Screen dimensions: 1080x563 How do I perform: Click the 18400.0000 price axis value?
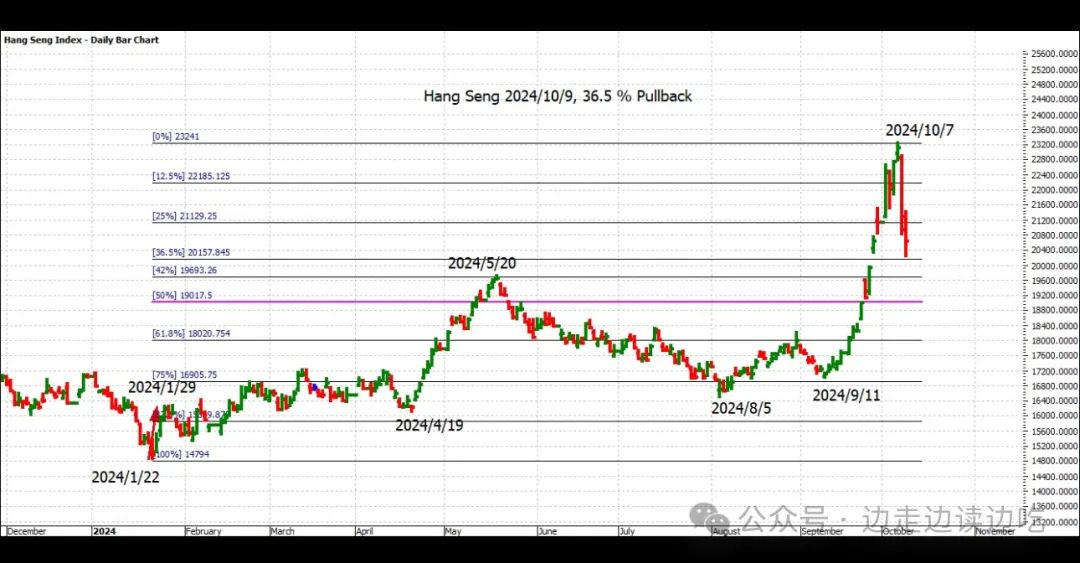[x=1055, y=326]
